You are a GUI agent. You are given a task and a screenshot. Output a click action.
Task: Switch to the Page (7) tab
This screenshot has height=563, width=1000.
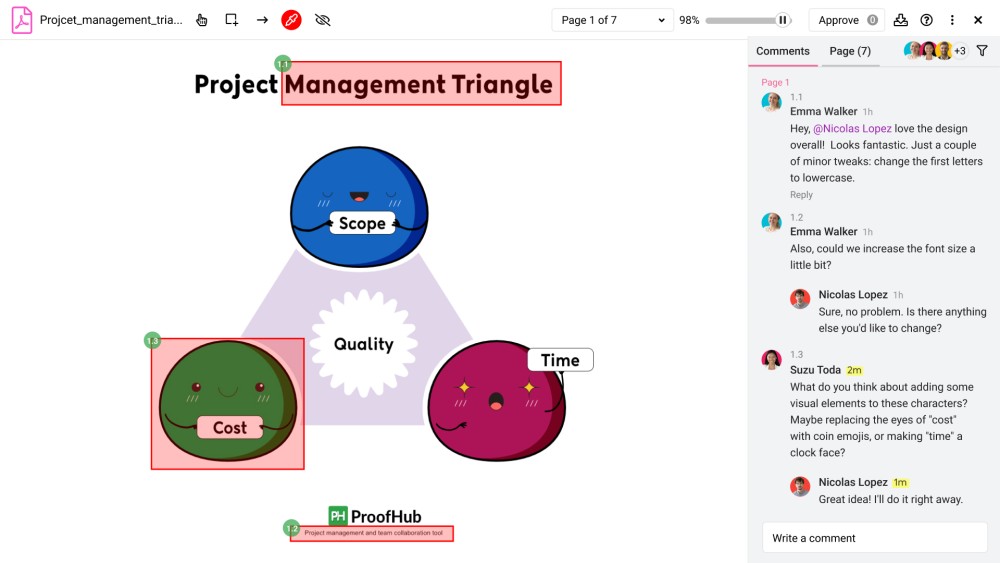850,51
